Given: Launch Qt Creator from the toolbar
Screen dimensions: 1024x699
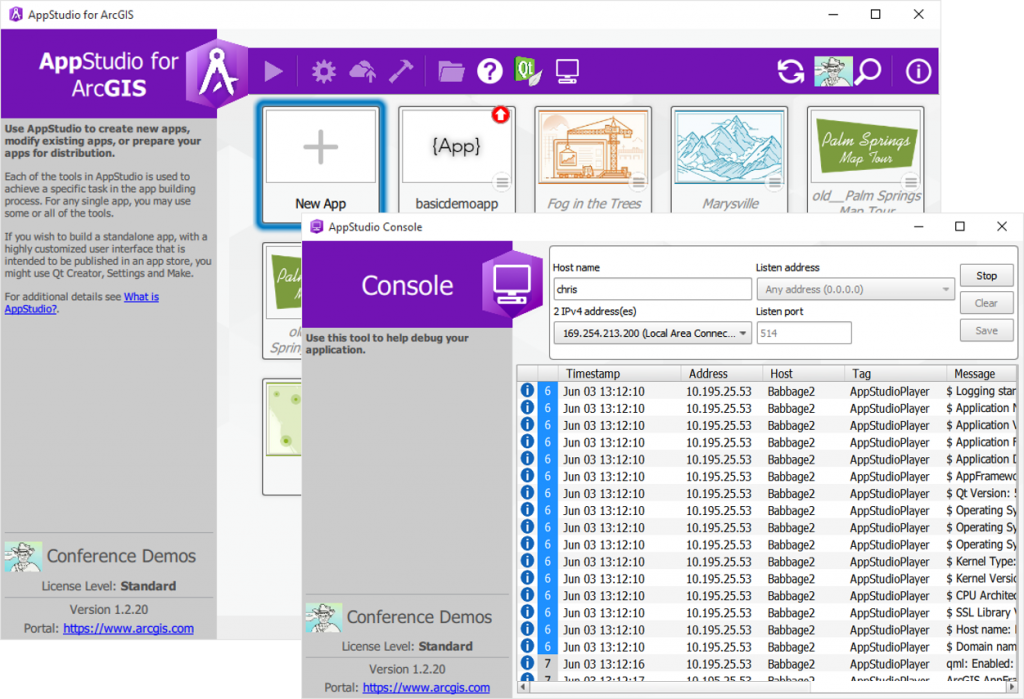Looking at the screenshot, I should [x=528, y=71].
